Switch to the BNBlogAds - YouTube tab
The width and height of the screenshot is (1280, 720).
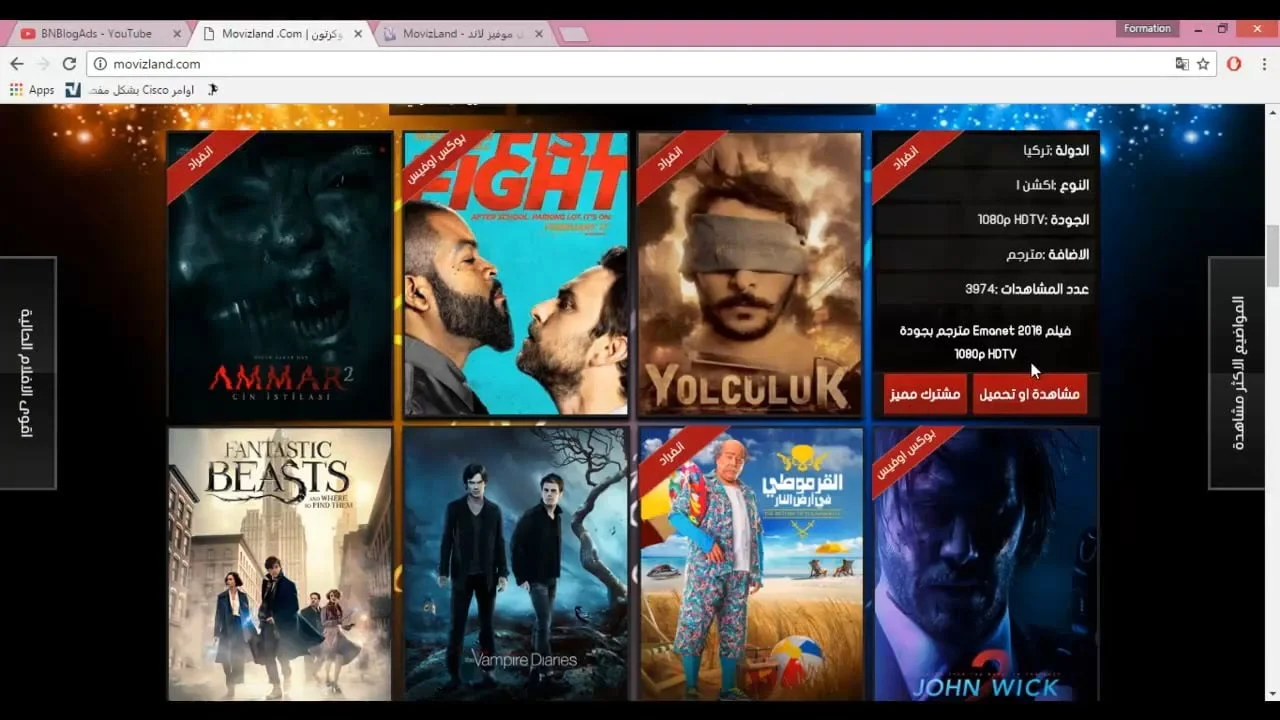95,33
